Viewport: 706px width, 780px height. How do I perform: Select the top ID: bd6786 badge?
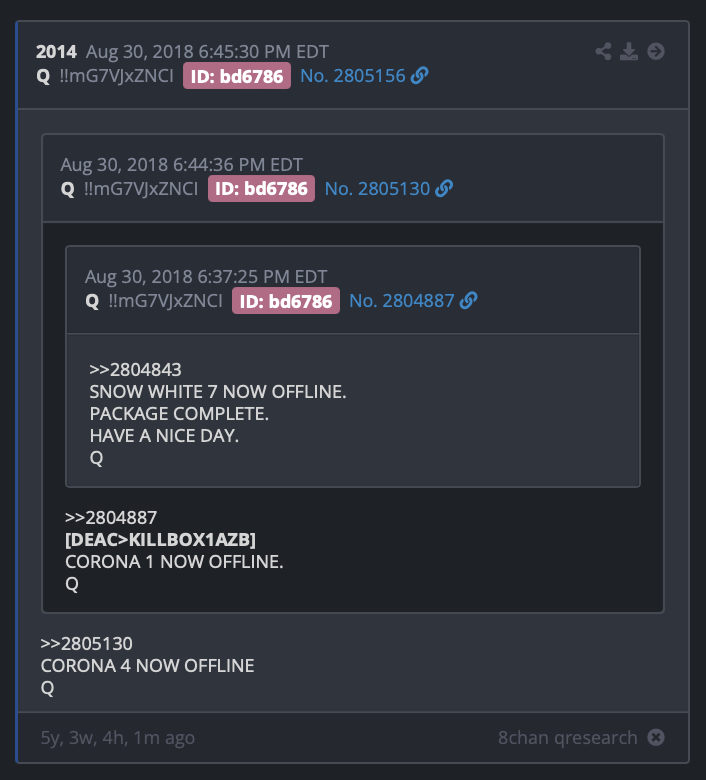point(237,76)
